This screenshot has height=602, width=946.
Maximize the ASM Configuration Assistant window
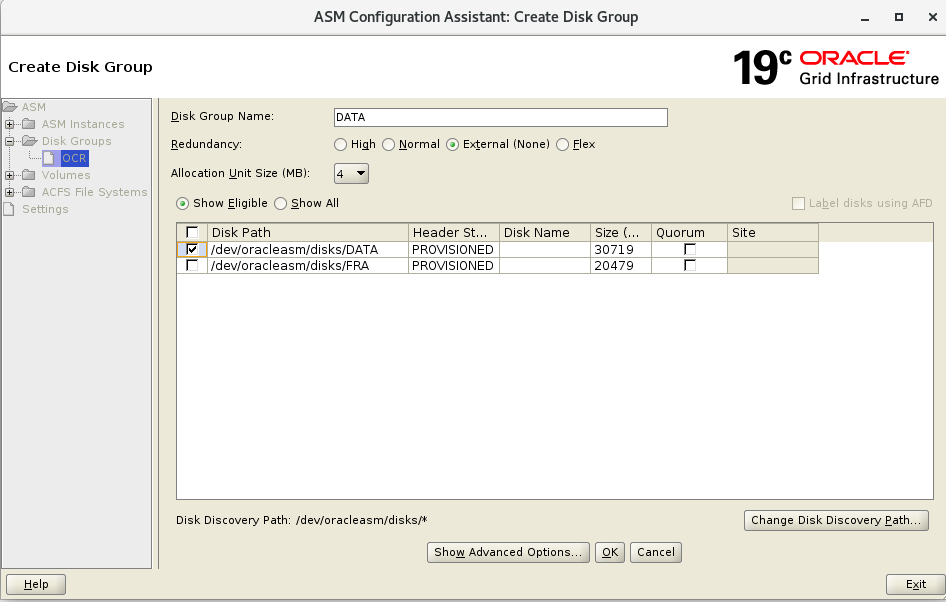(x=899, y=17)
